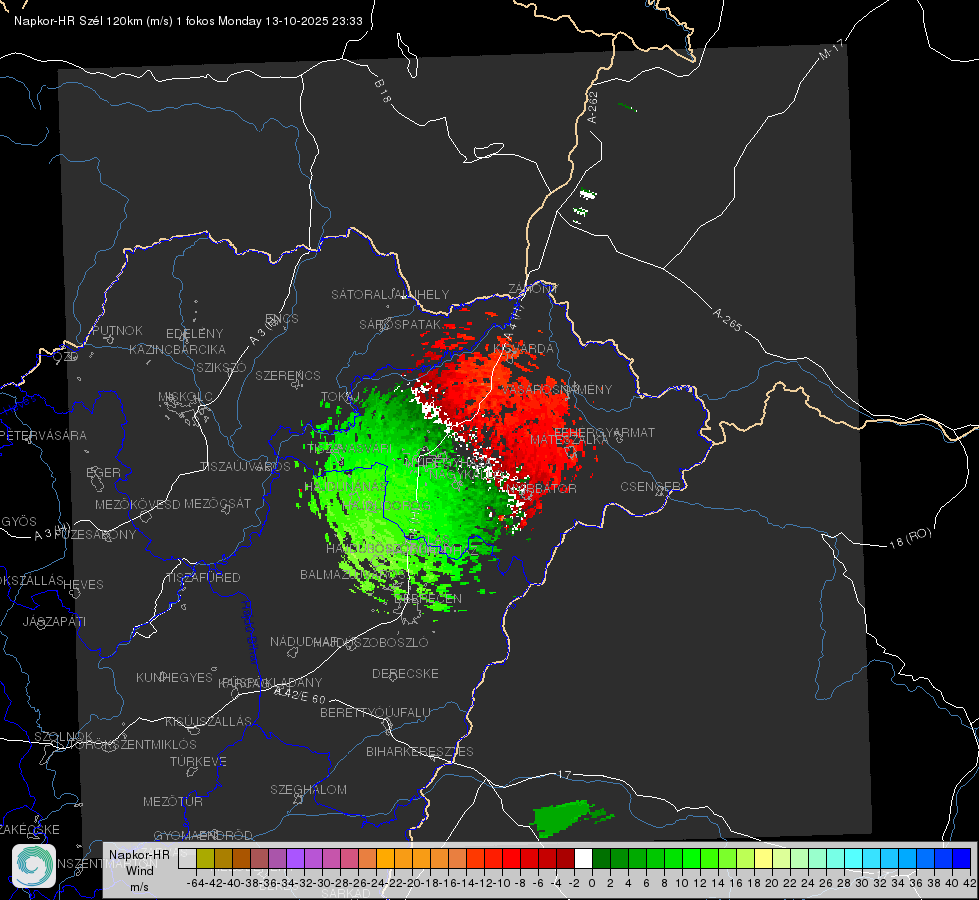979x900 pixels.
Task: Click the PÉTERVÁSÁRA city label
Action: tap(44, 435)
